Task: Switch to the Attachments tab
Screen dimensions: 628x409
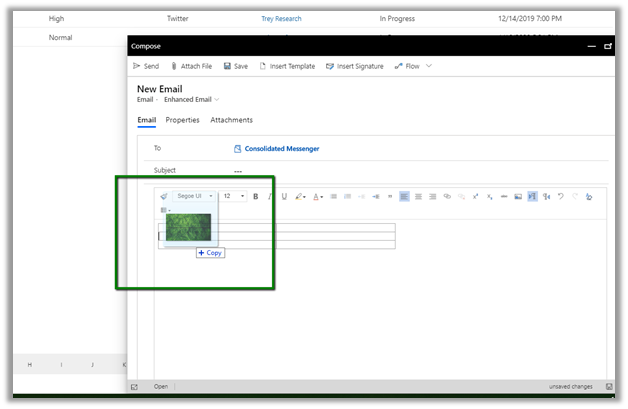Action: 231,120
